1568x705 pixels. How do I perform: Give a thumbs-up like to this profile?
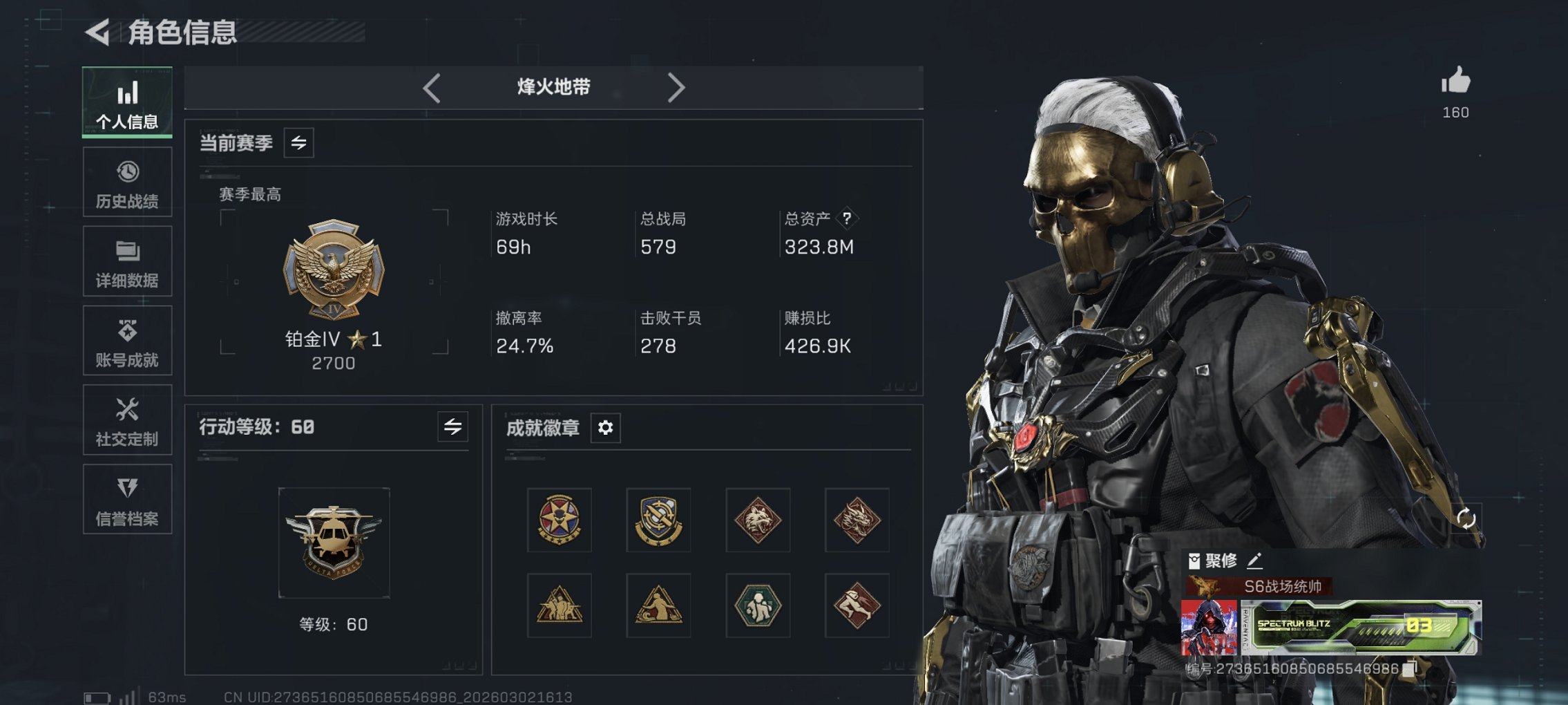click(x=1455, y=80)
